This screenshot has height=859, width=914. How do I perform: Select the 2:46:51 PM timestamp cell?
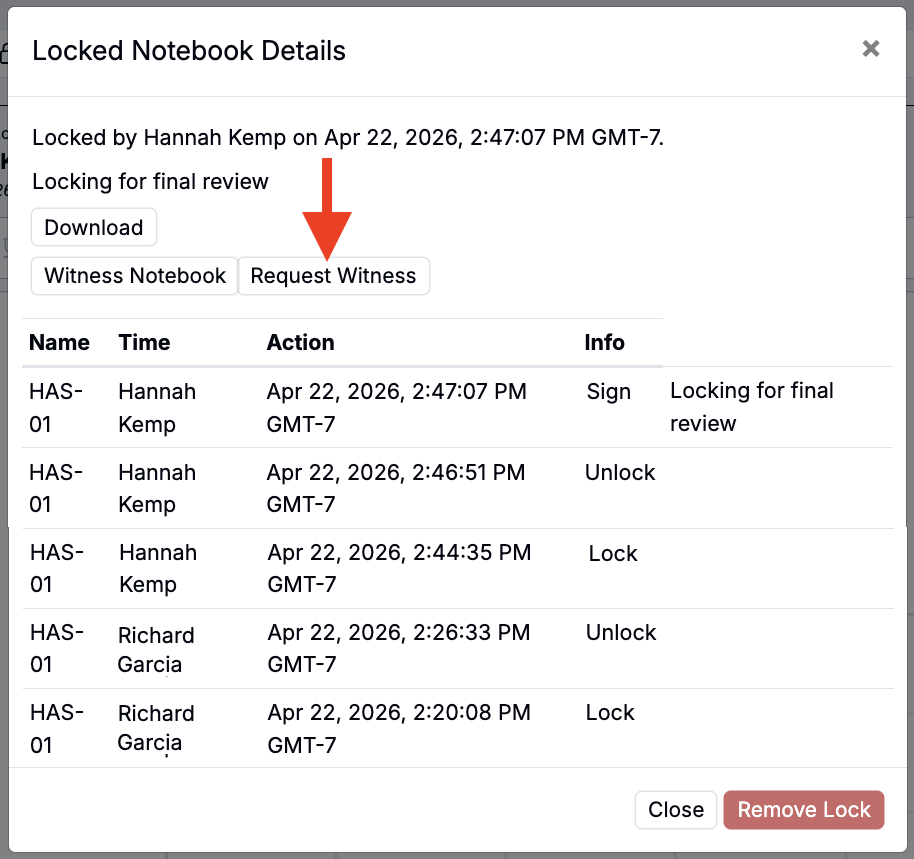pos(395,488)
